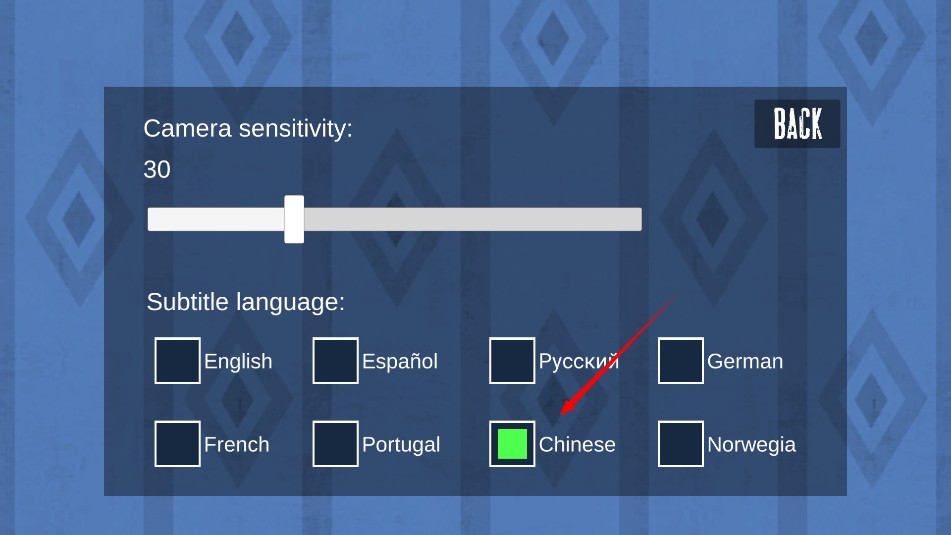Click the "Русский" label text
951x535 pixels.
pyautogui.click(x=579, y=362)
